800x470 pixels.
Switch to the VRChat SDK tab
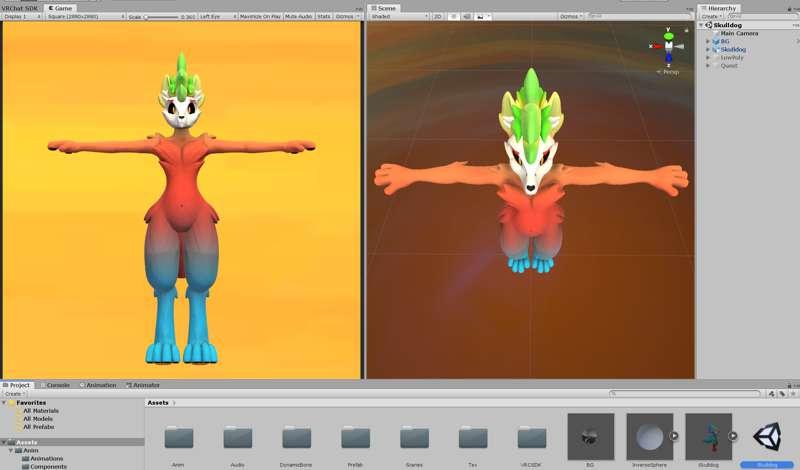pyautogui.click(x=20, y=8)
